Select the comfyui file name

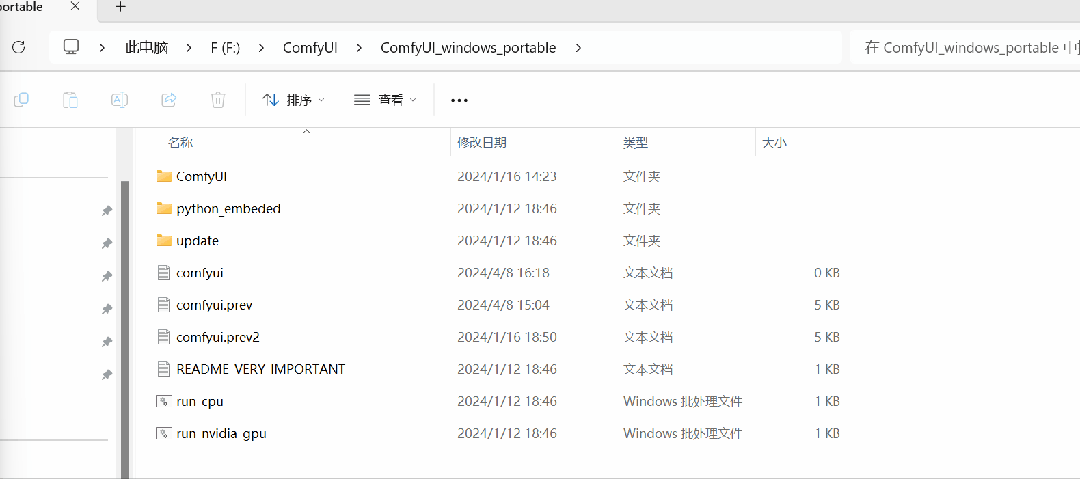click(x=200, y=273)
